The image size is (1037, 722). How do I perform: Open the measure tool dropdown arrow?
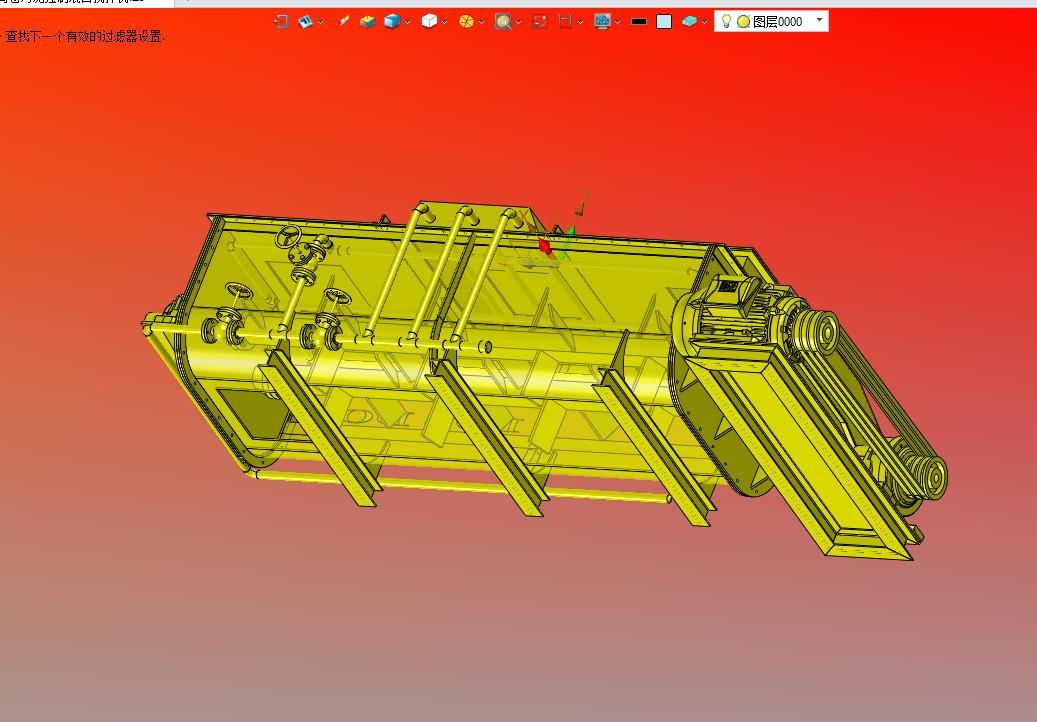pyautogui.click(x=580, y=22)
